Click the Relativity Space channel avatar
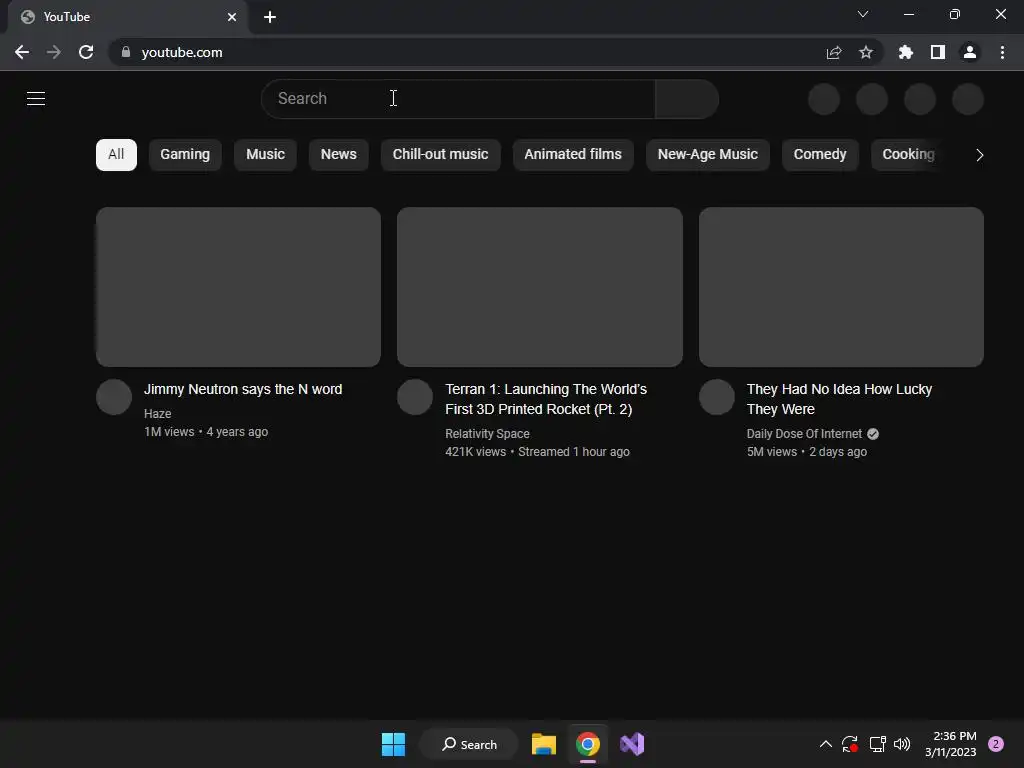The height and width of the screenshot is (768, 1024). 415,397
